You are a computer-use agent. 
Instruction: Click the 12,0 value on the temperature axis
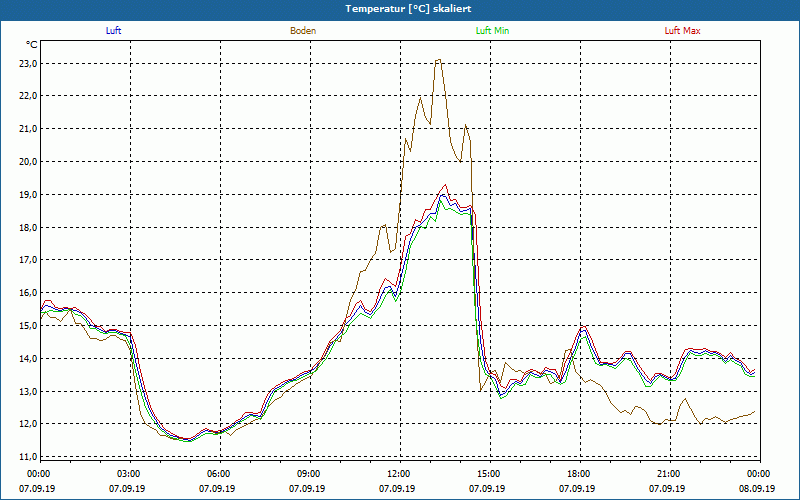(x=28, y=424)
